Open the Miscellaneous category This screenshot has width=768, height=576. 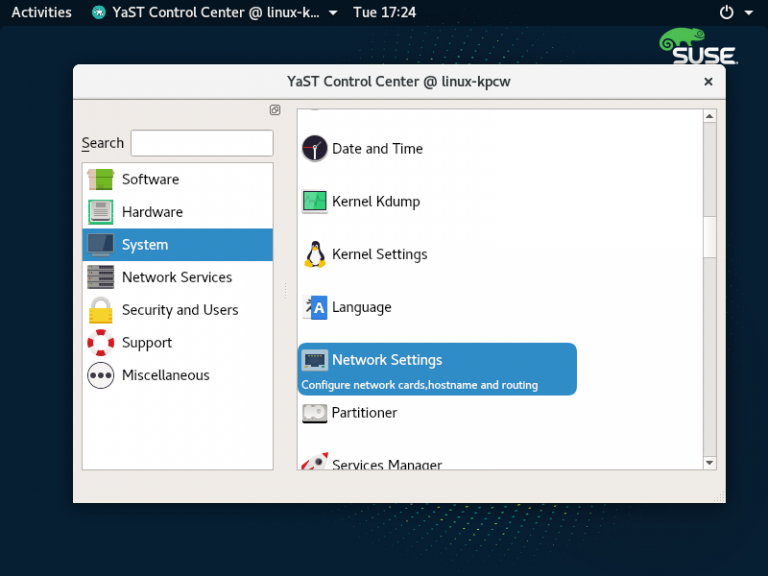pyautogui.click(x=165, y=375)
